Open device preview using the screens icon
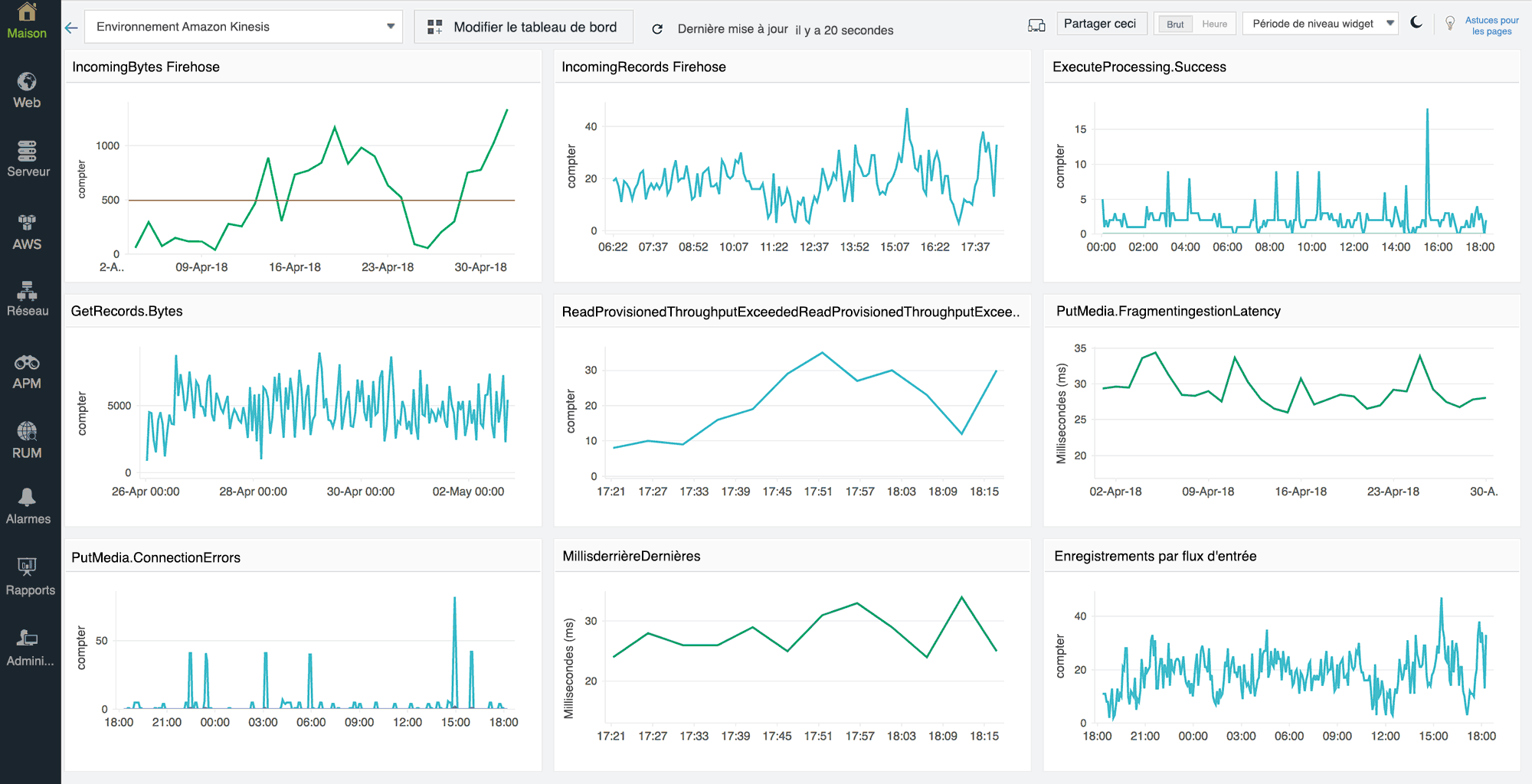 (x=1036, y=24)
